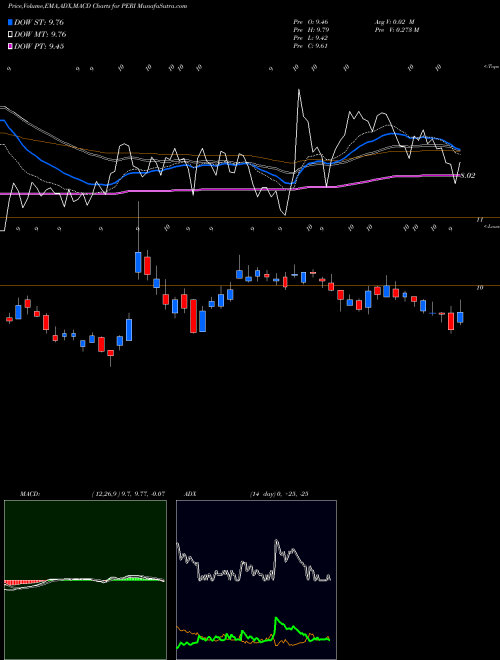
Task: Click MACD parameters (12,26,9) values text
Action: pyautogui.click(x=128, y=494)
